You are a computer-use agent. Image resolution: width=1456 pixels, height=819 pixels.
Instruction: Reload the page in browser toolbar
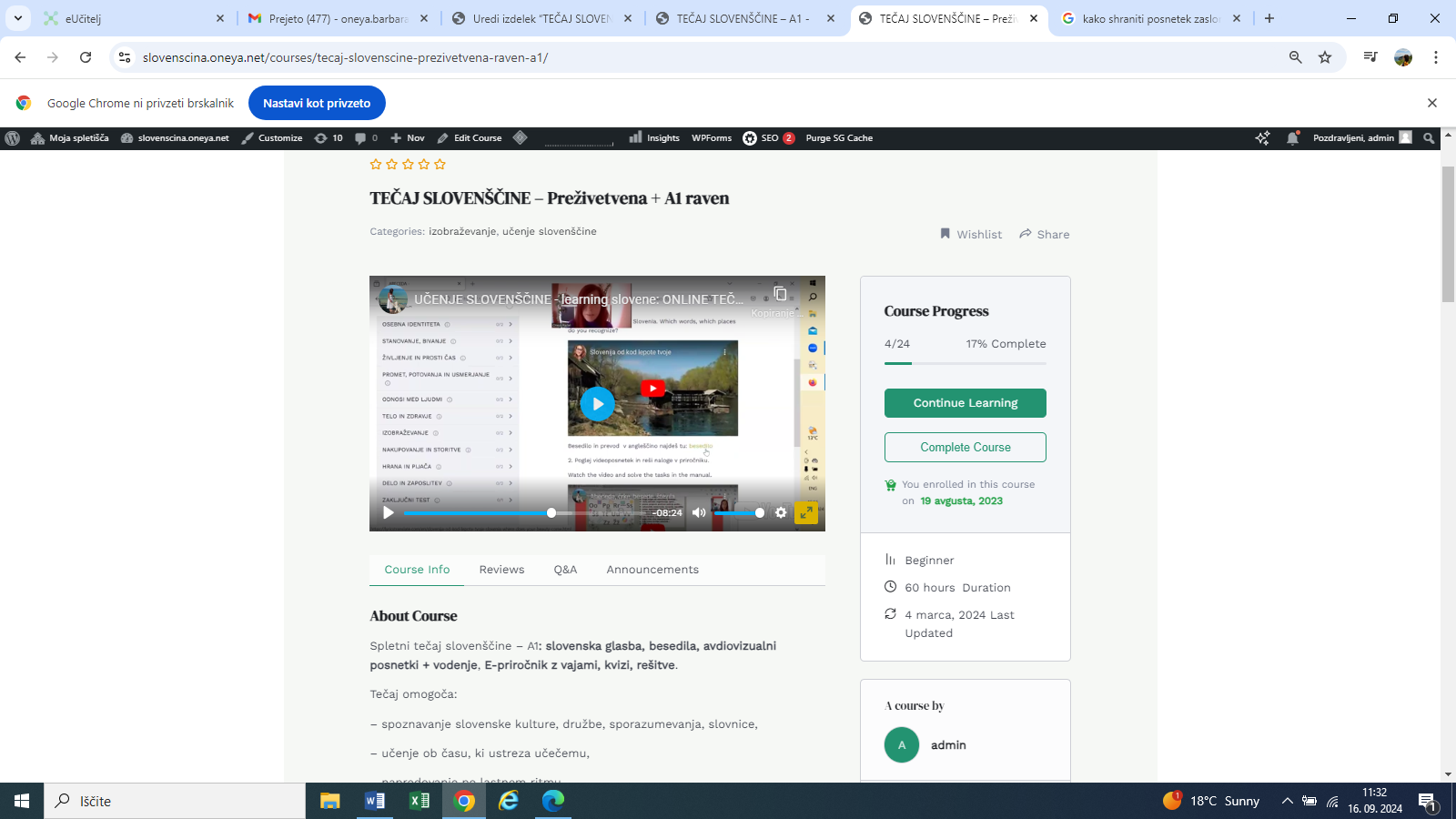coord(86,57)
